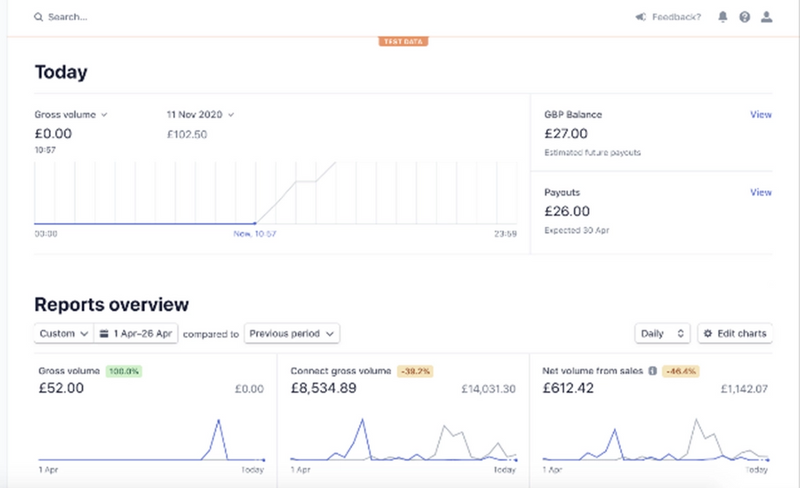Open the Custom range dropdown
This screenshot has height=488, width=800.
64,333
